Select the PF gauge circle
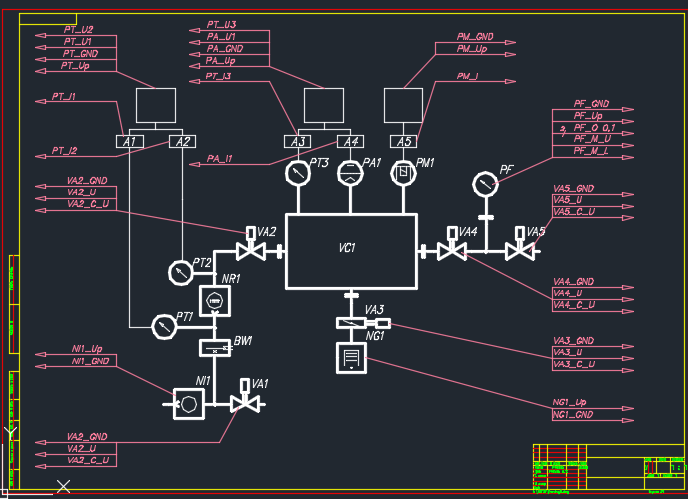 point(485,184)
